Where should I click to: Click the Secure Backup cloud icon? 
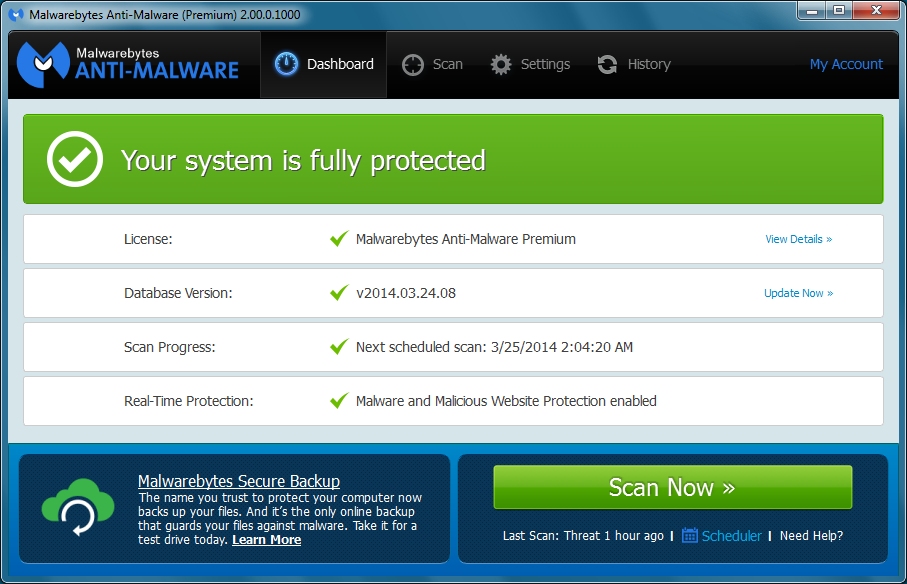coord(78,507)
